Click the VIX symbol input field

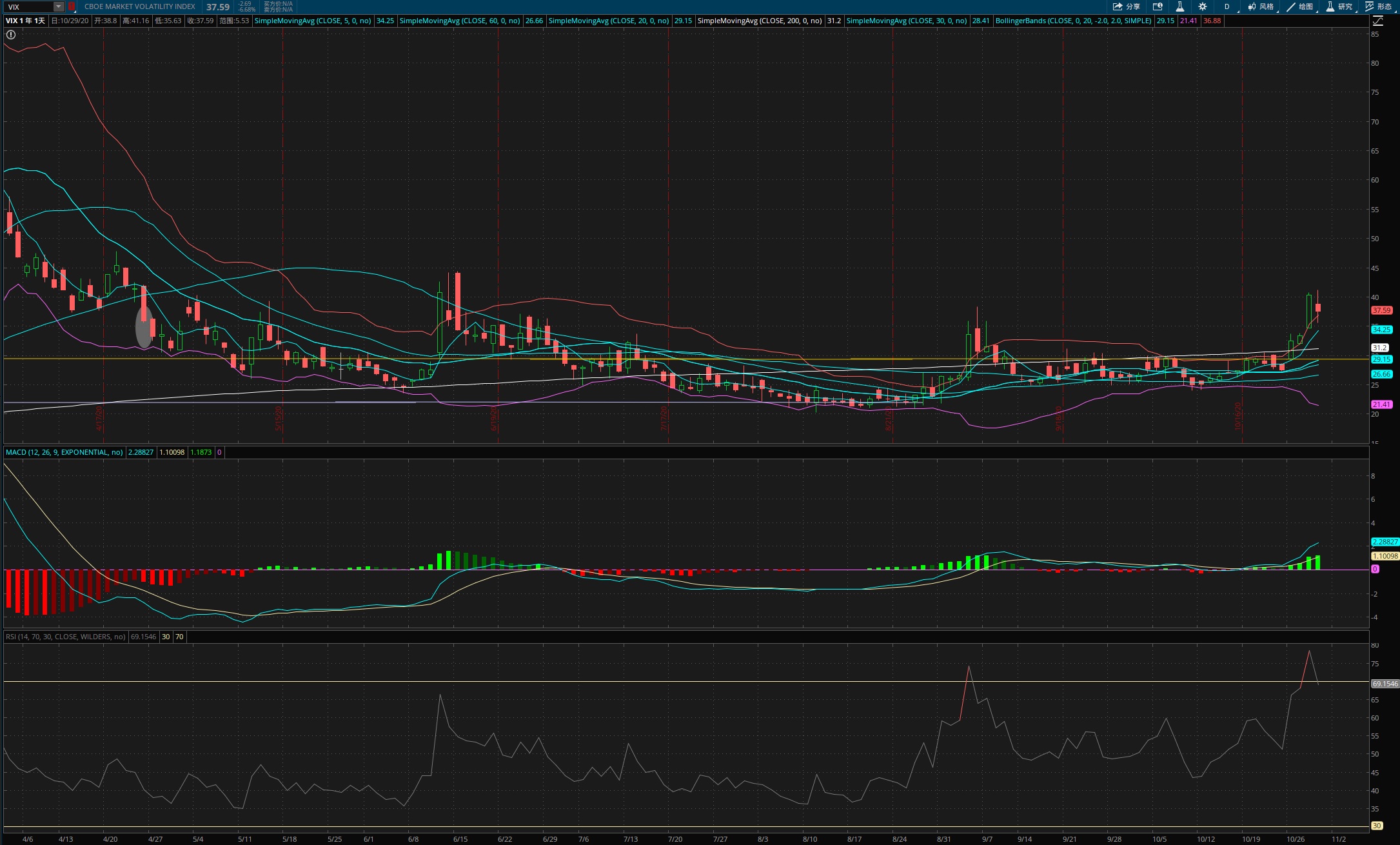tap(28, 6)
